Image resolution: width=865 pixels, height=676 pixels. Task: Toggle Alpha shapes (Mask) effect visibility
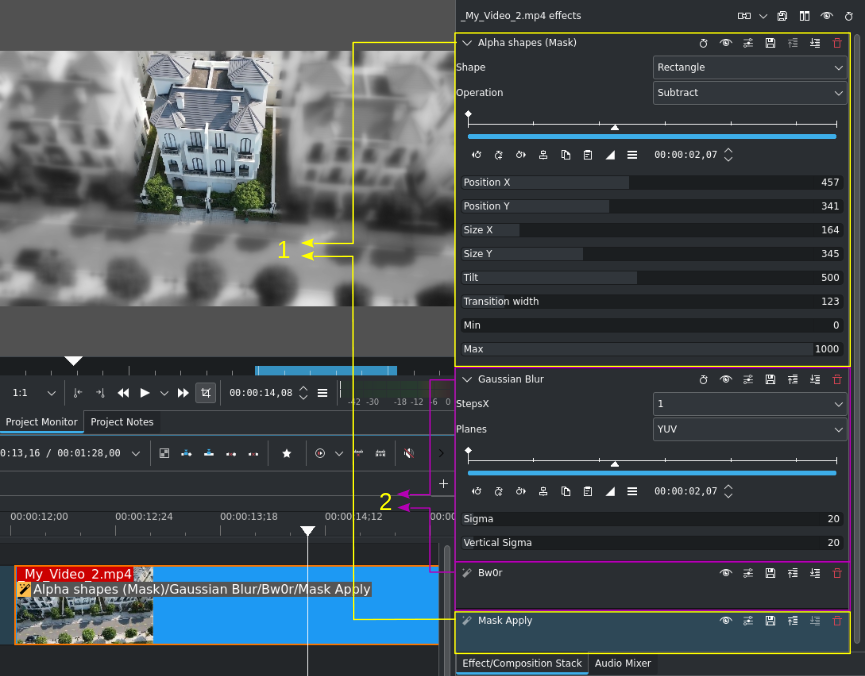pyautogui.click(x=725, y=43)
